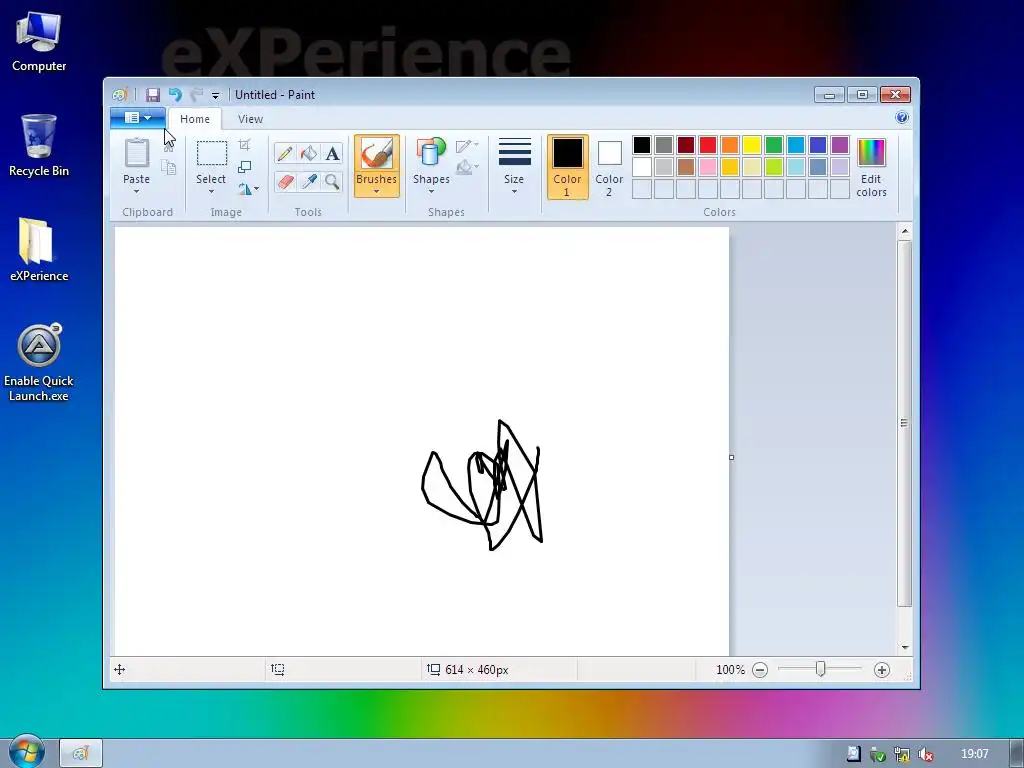Click the Redo arrow in title bar
Image resolution: width=1024 pixels, height=768 pixels.
197,95
